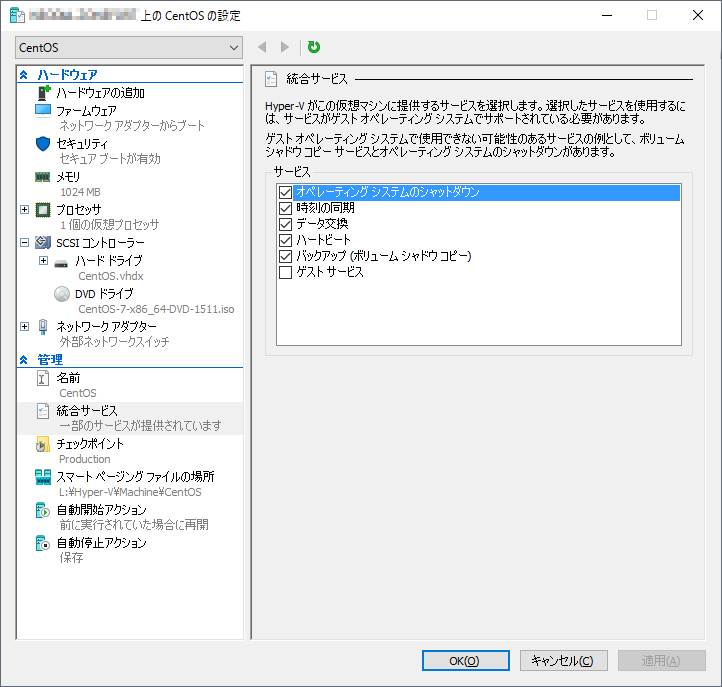Viewport: 722px width, 687px height.
Task: Select the メモリ chip icon
Action: pyautogui.click(x=43, y=177)
